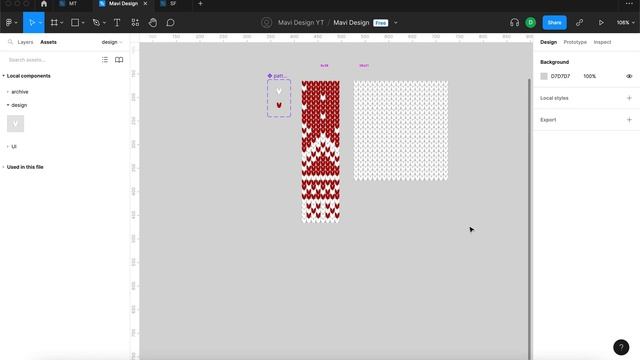Viewport: 640px width, 360px height.
Task: Click the canvas vertical scrollbar
Action: pos(530,218)
